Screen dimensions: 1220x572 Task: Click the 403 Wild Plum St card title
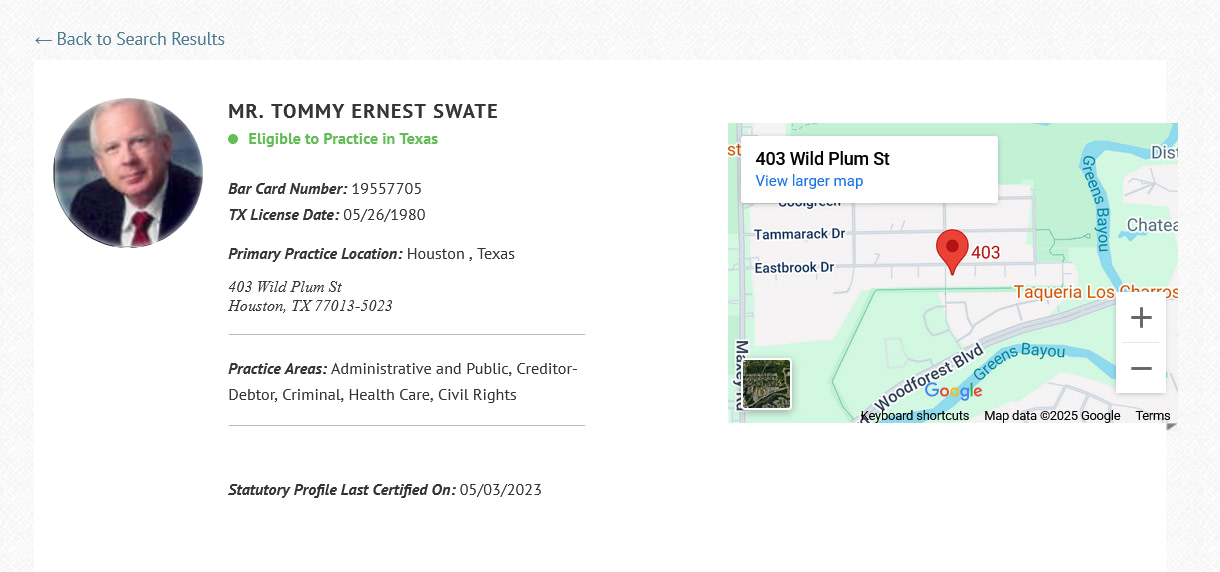822,158
